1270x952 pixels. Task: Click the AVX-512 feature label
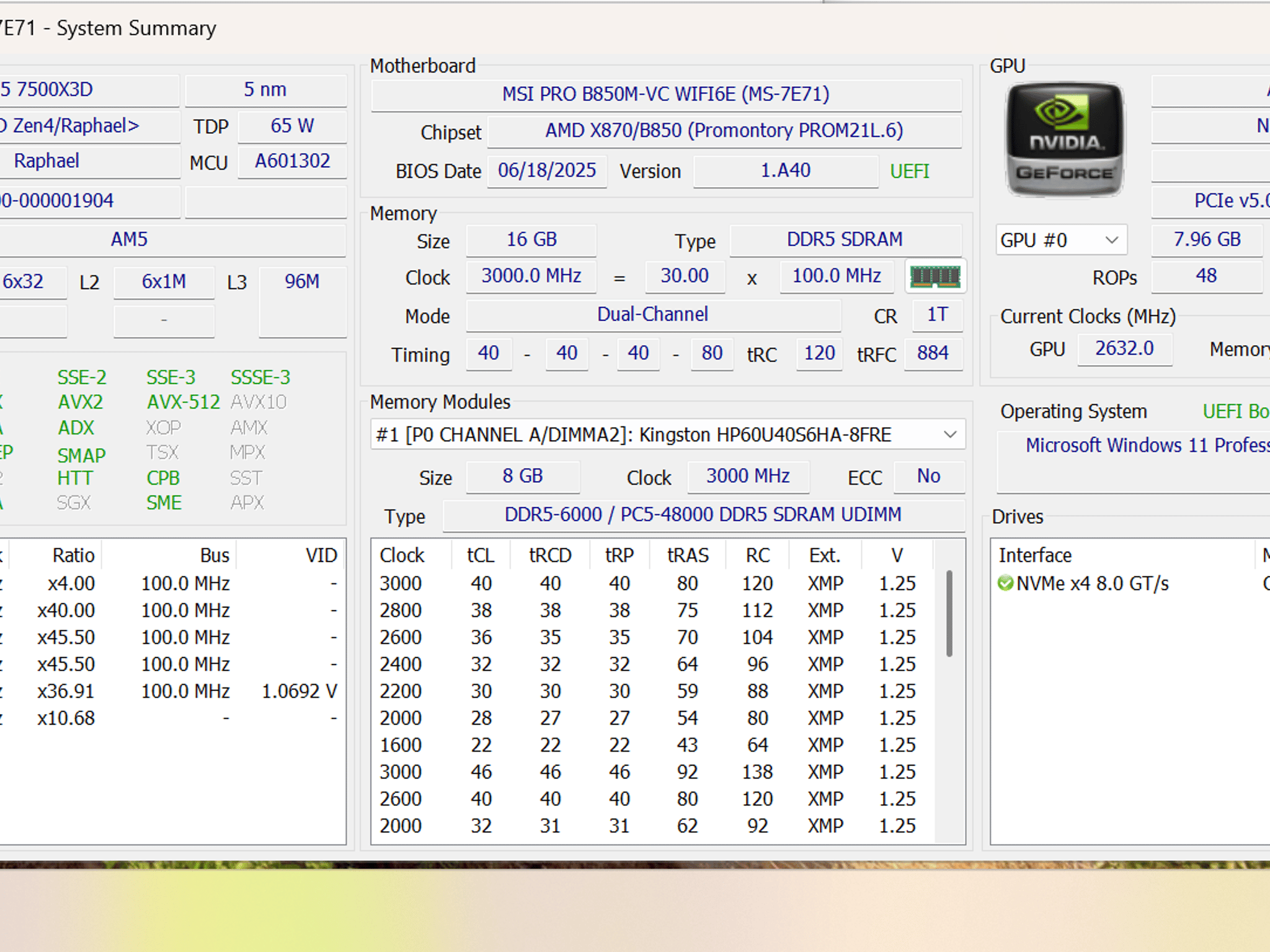click(183, 402)
